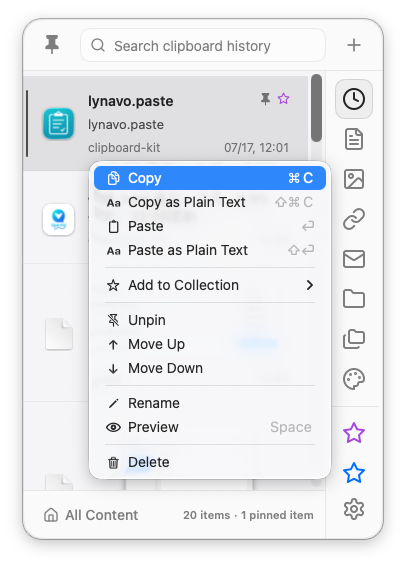Screen dimensions: 406x566
Task: Add a new item with plus button
Action: point(354,45)
